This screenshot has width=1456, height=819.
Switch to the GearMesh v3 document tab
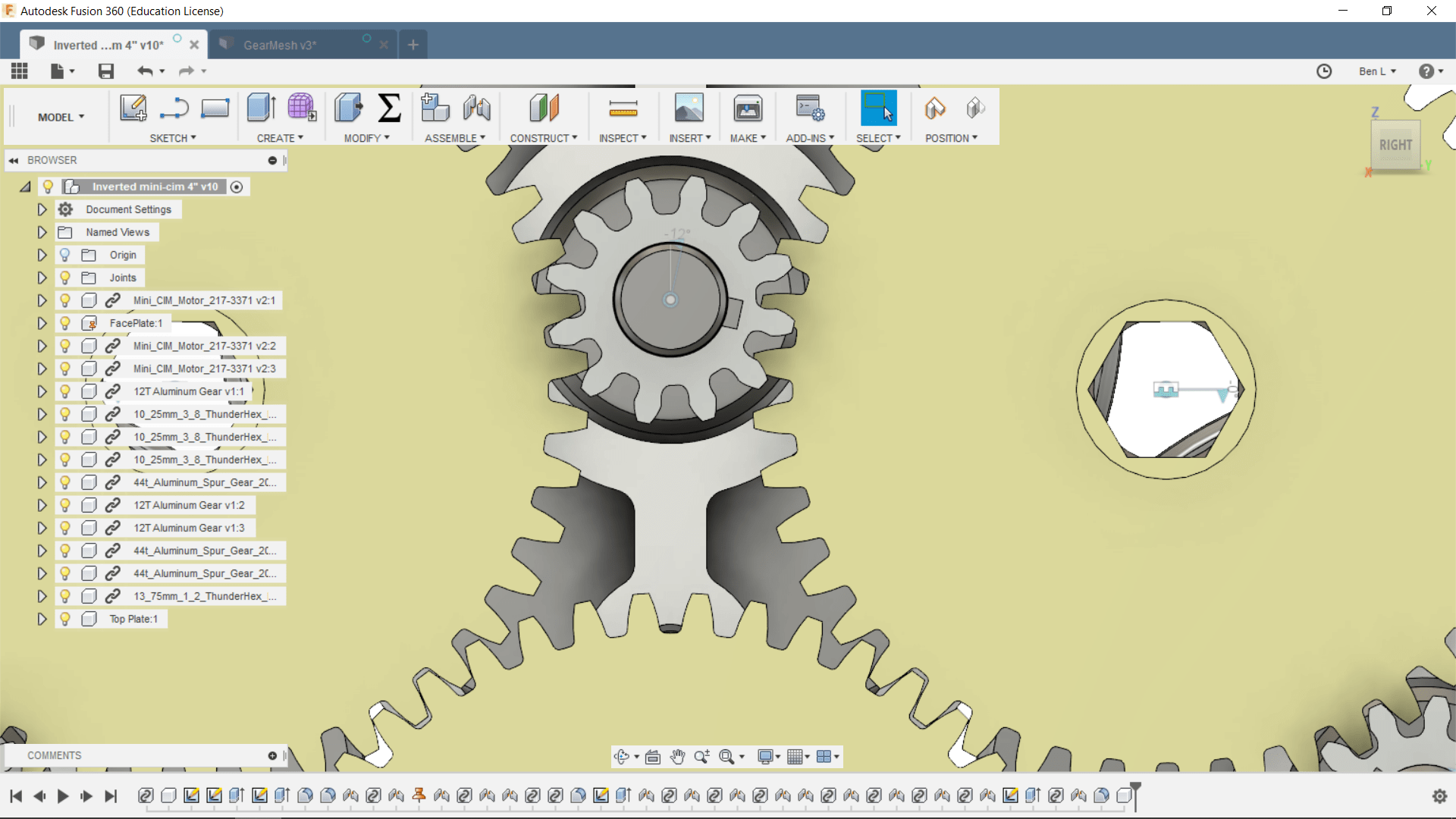coord(281,44)
